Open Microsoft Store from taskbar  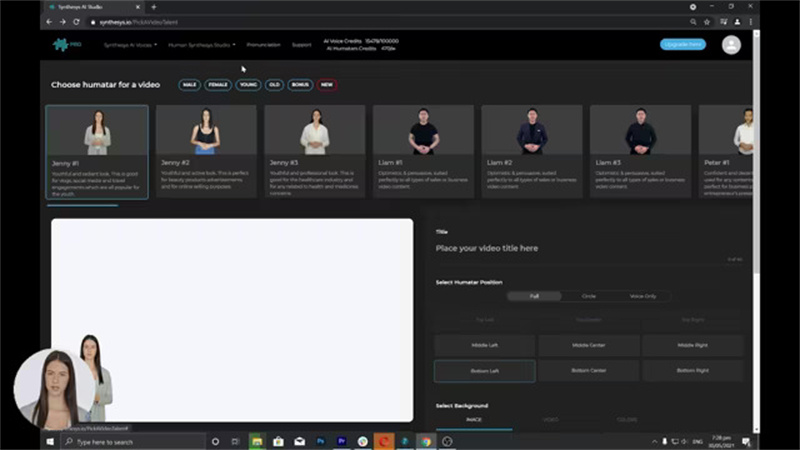tap(278, 442)
